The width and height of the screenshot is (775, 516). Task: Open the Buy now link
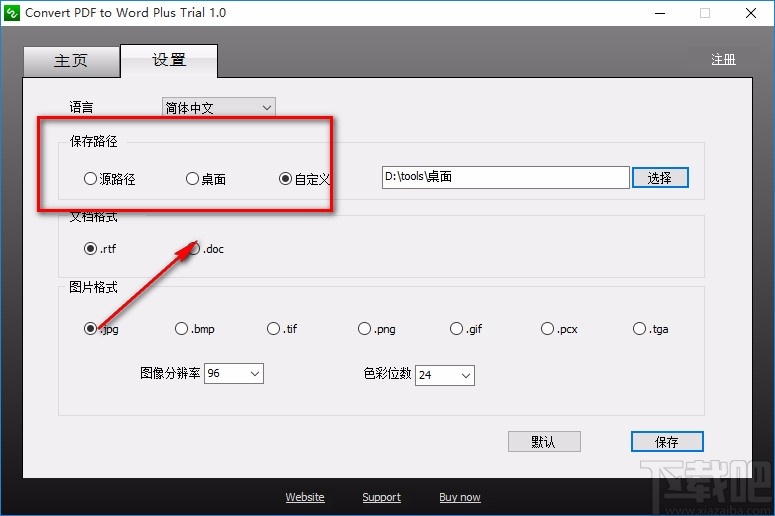click(x=460, y=497)
